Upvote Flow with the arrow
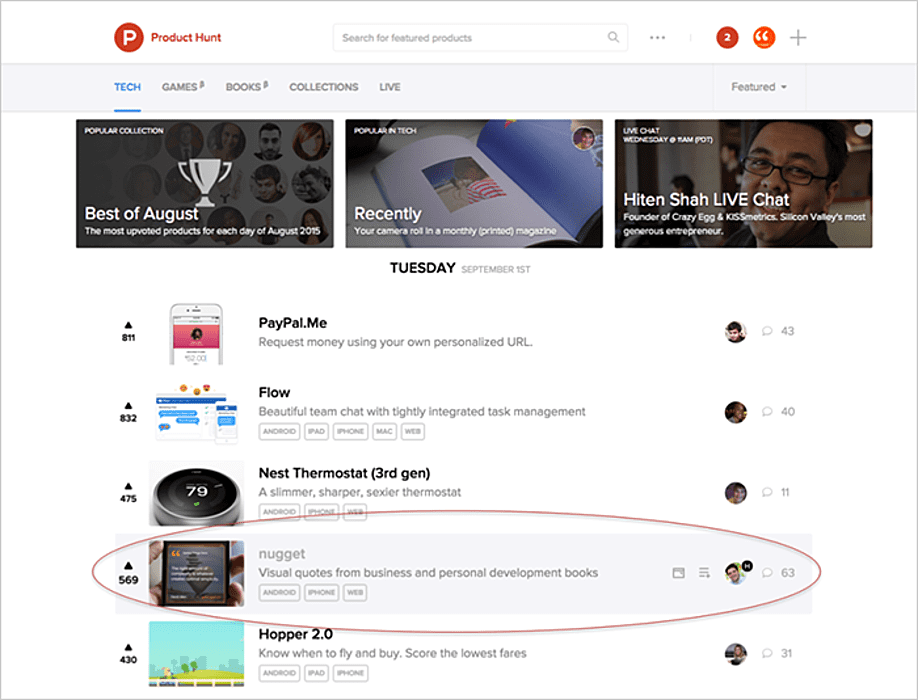The height and width of the screenshot is (700, 918). [128, 406]
